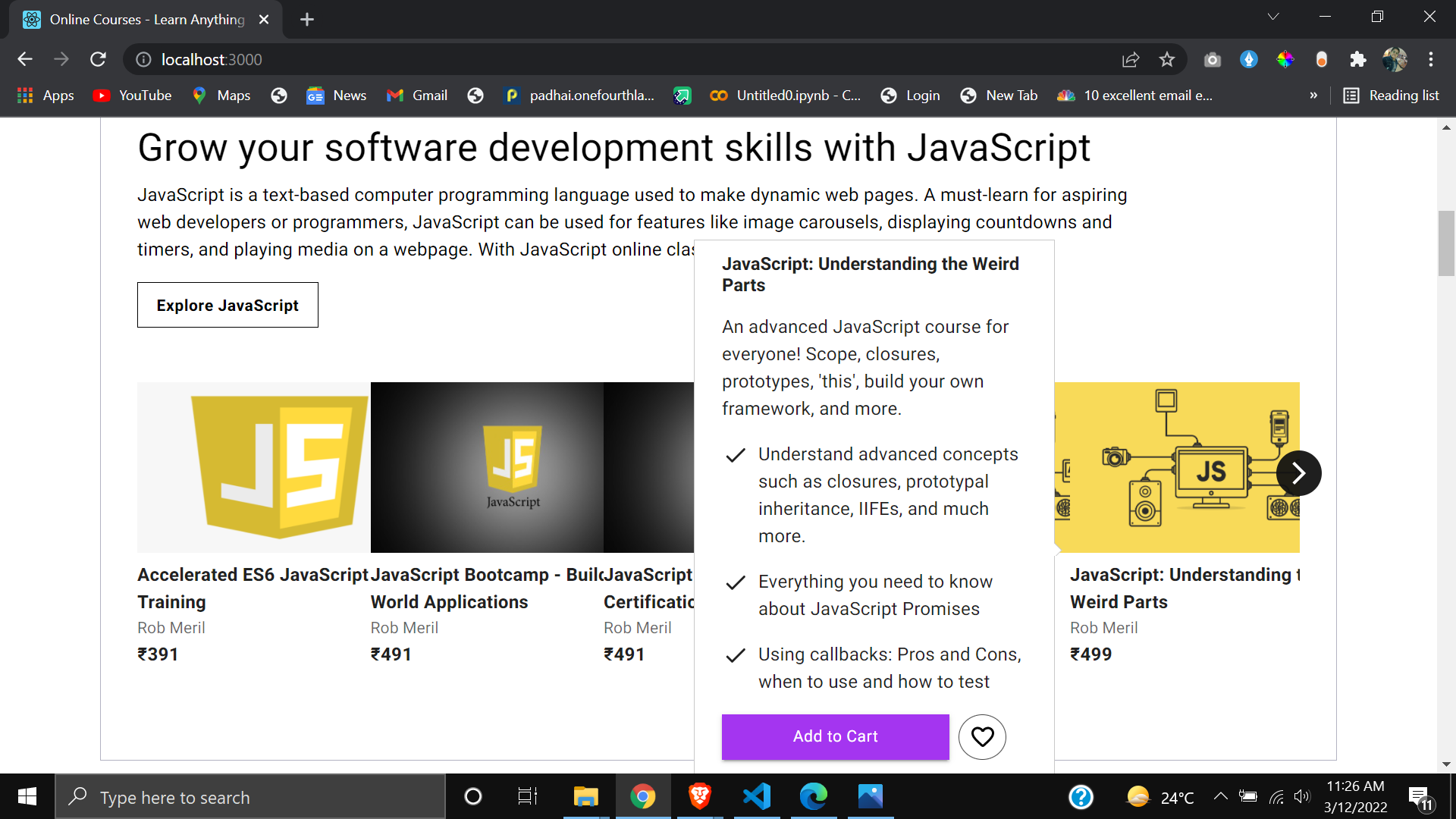Image resolution: width=1456 pixels, height=819 pixels.
Task: Open Brave browser from the taskbar
Action: point(699,796)
